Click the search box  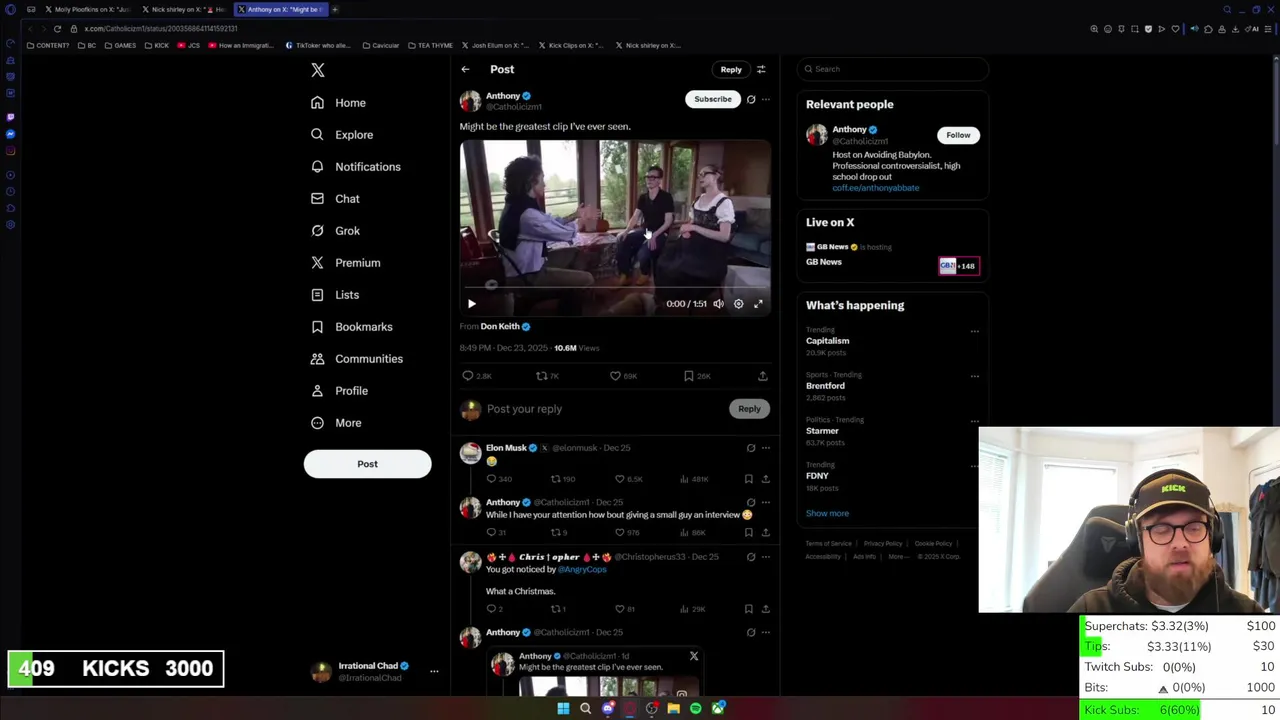(x=893, y=69)
